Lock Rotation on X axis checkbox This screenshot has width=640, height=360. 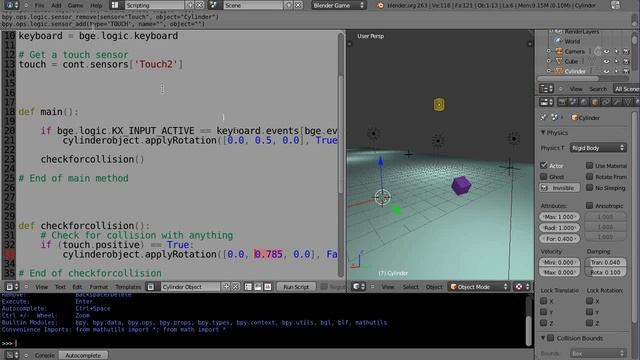pos(589,301)
